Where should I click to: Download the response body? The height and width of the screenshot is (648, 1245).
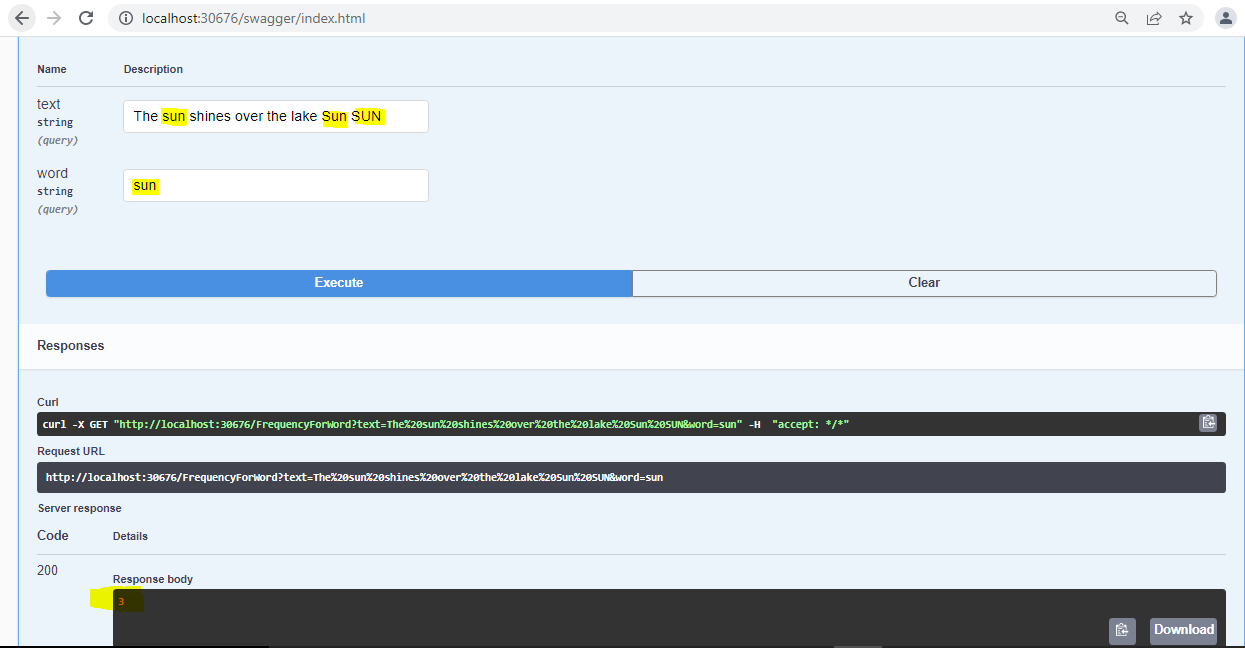click(1183, 630)
